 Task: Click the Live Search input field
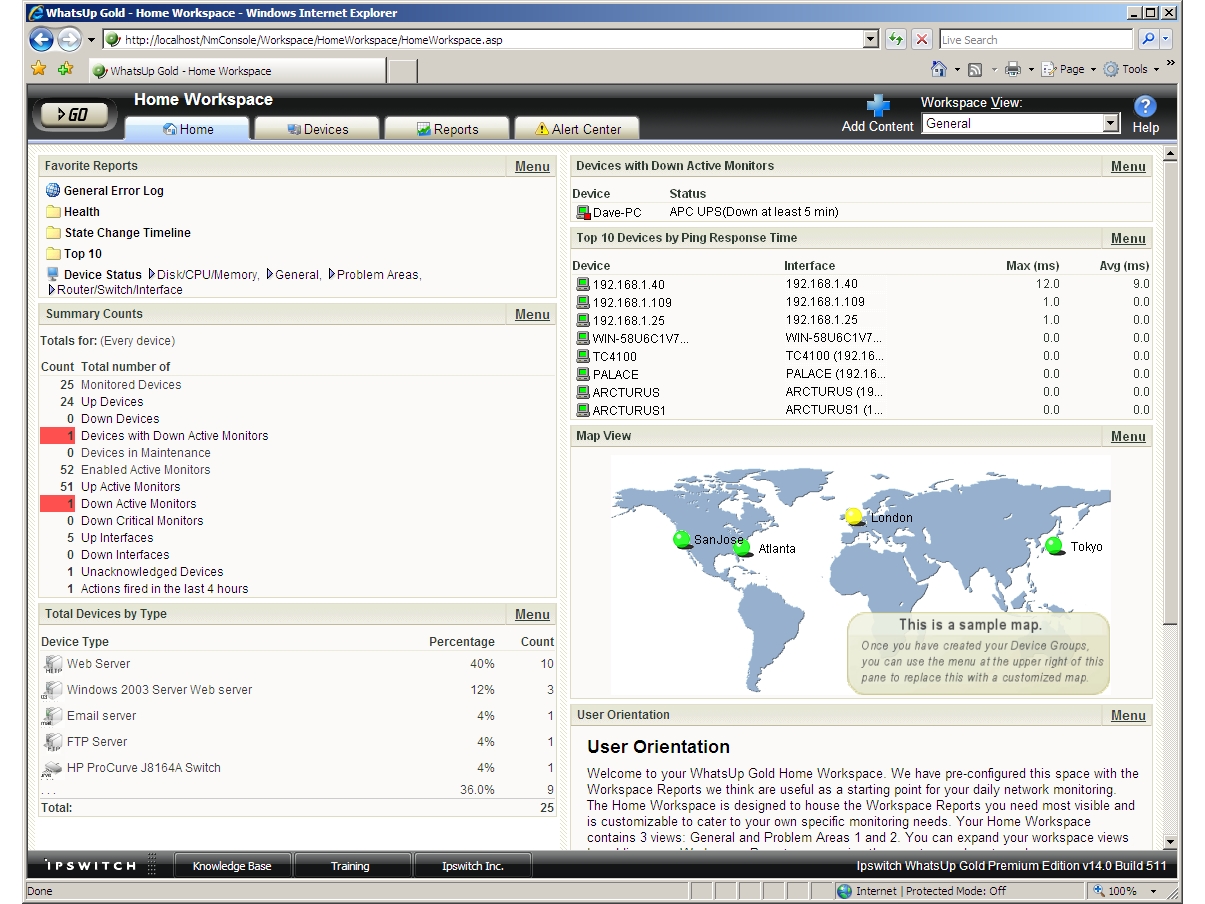1038,40
